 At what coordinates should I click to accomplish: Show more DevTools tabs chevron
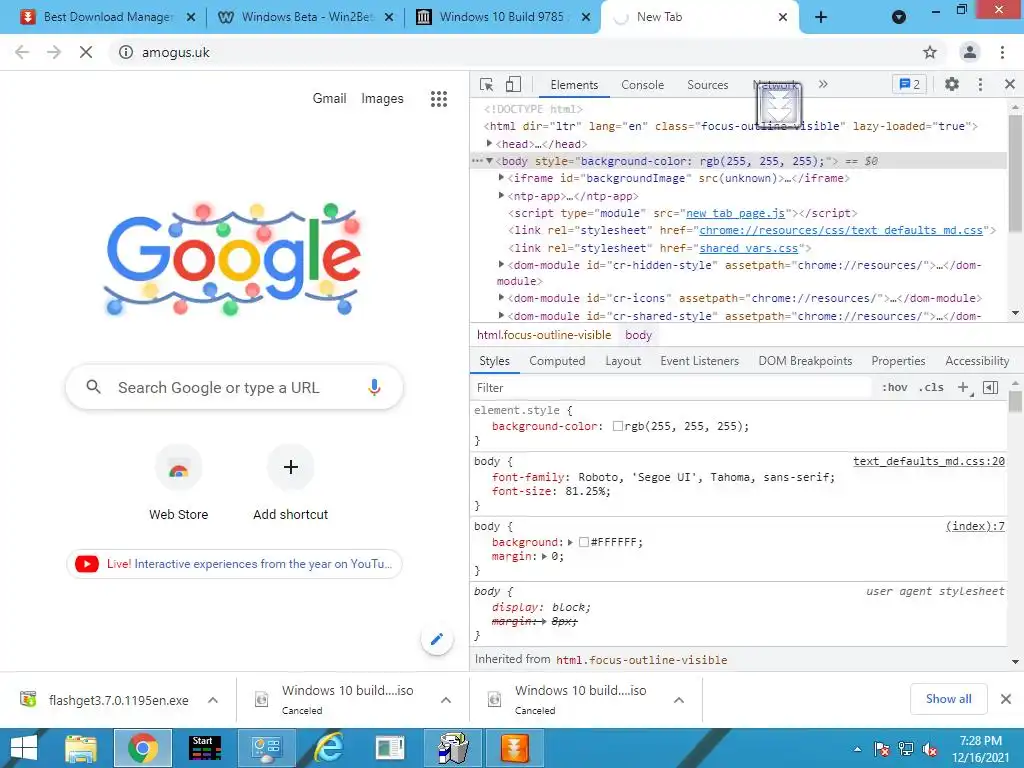point(823,84)
